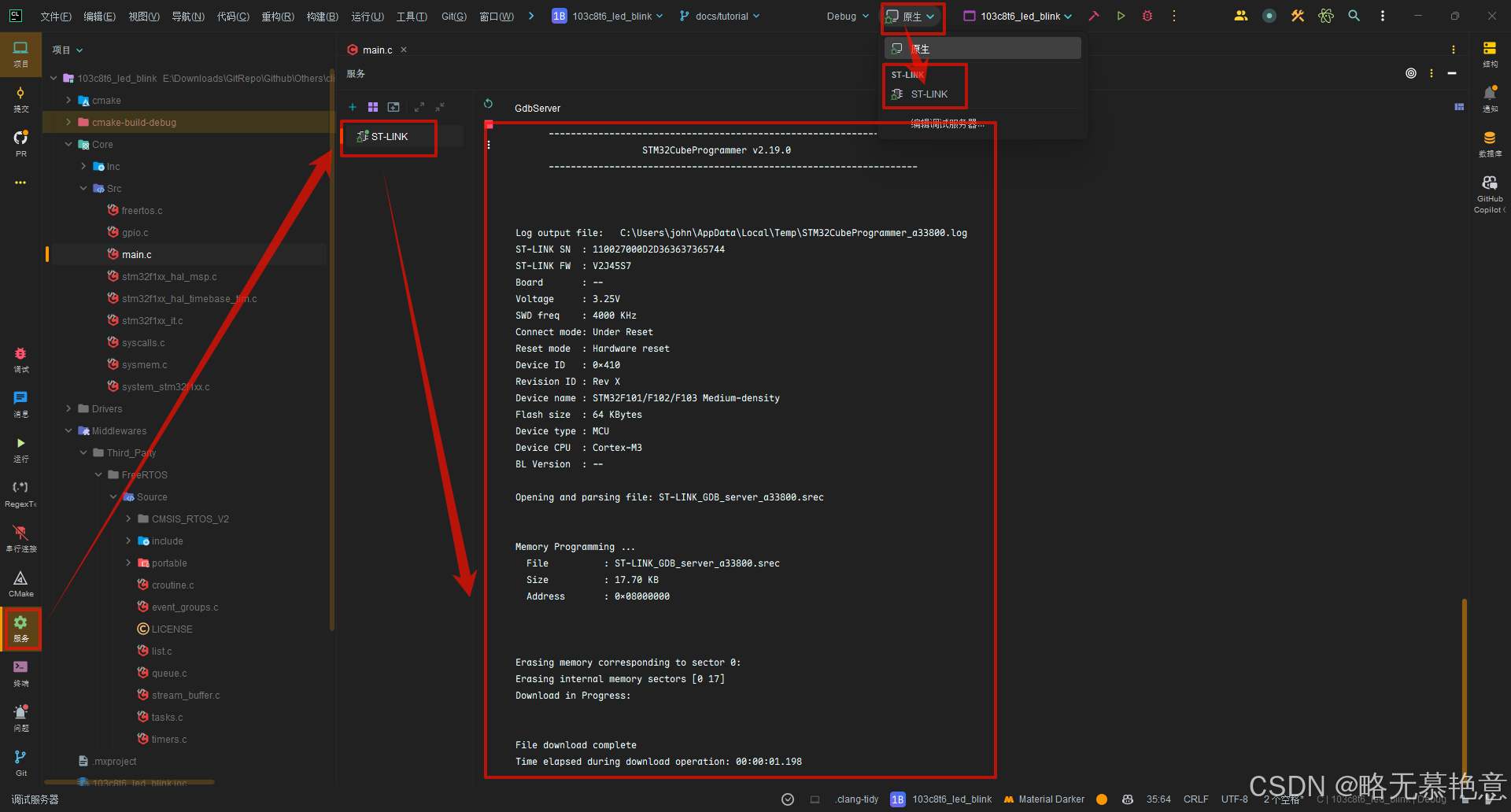
Task: Start debugging with the red bug icon
Action: coord(1147,16)
